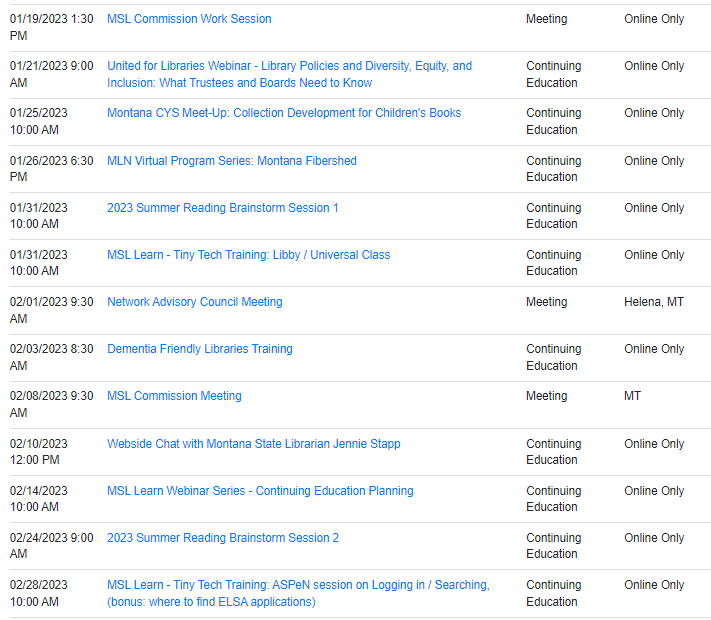Open Tiny Tech Training: Libby / Universal Class

pyautogui.click(x=248, y=255)
